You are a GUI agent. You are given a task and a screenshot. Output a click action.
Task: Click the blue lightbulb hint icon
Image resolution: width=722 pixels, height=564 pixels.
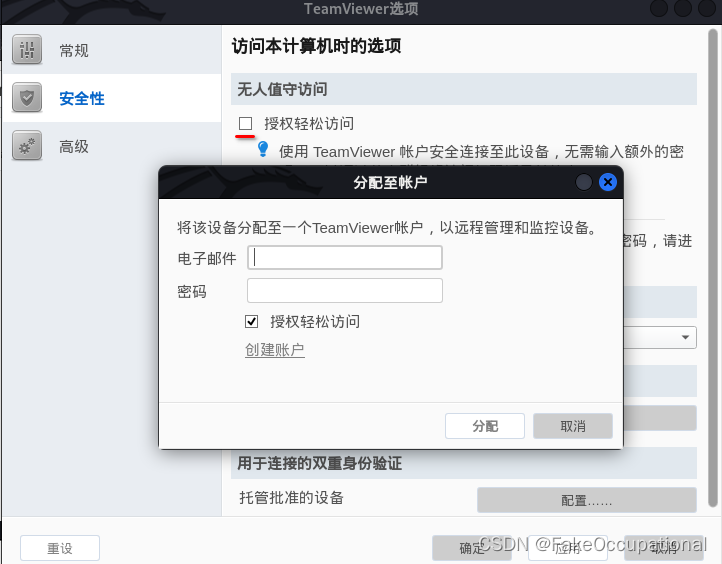point(263,149)
